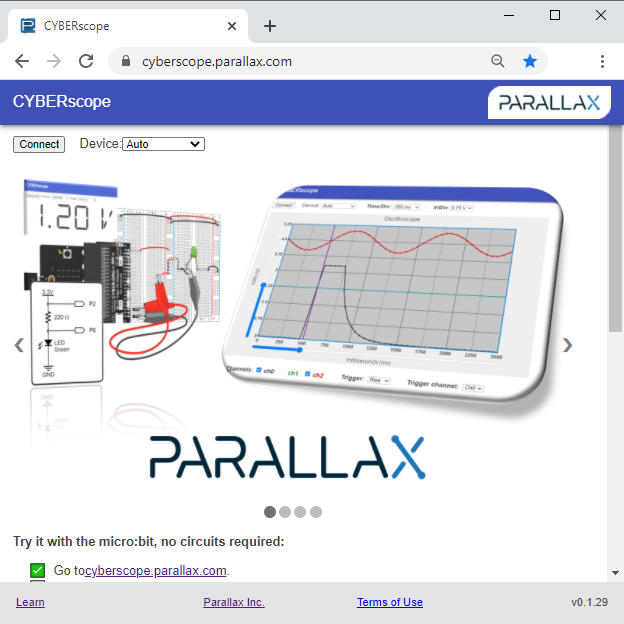Image resolution: width=624 pixels, height=624 pixels.
Task: Click the page vertical scrollbar thumb
Action: pos(615,229)
